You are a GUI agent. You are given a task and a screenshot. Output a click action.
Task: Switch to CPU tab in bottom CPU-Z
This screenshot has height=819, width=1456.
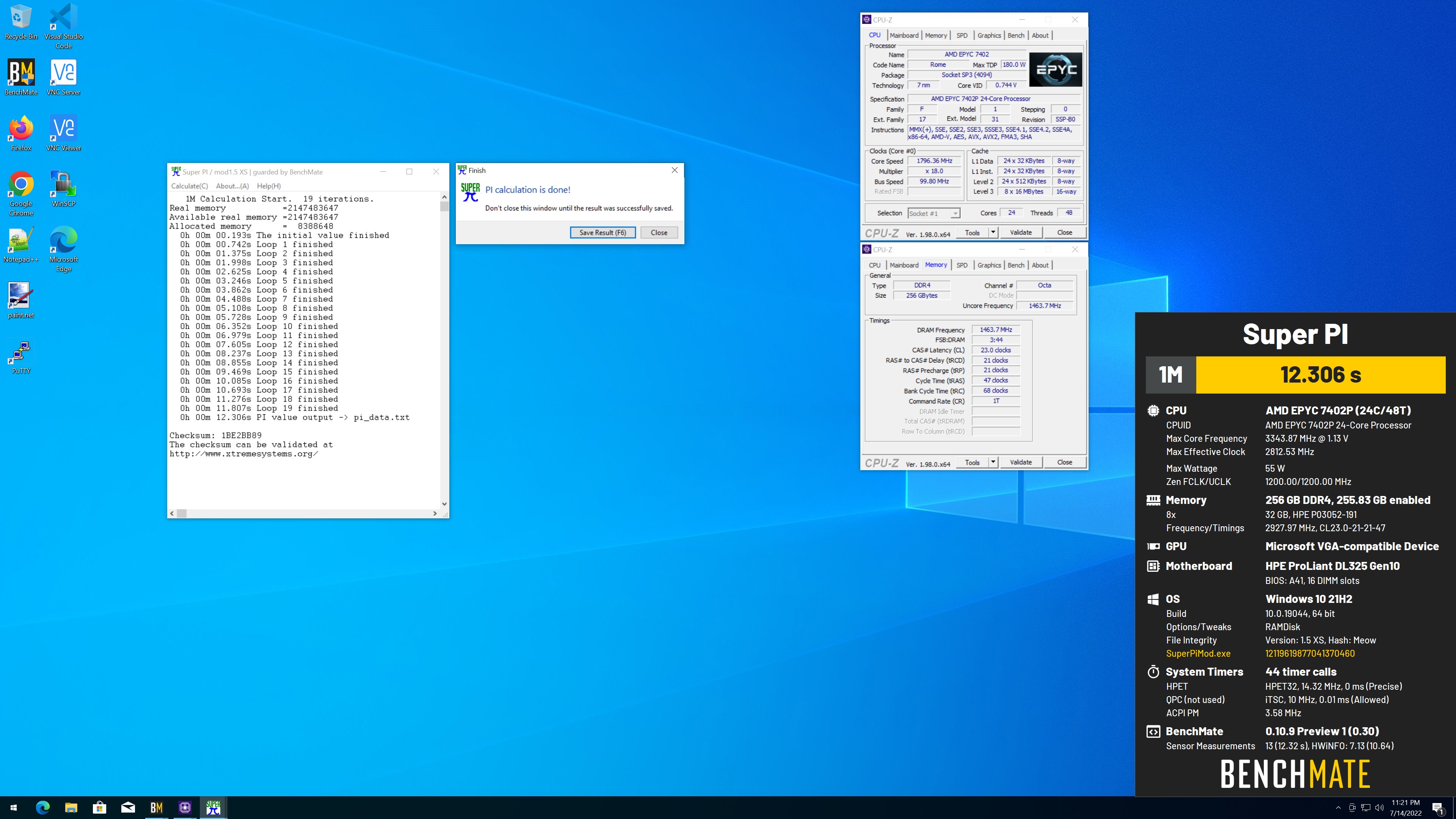pos(874,265)
